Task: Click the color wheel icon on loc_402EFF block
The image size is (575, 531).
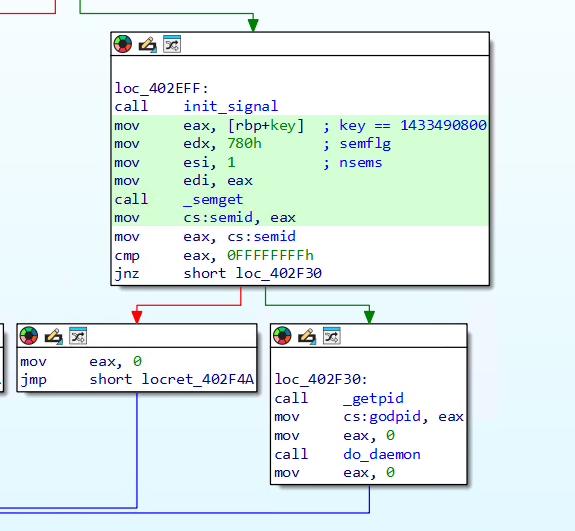Action: coord(123,44)
